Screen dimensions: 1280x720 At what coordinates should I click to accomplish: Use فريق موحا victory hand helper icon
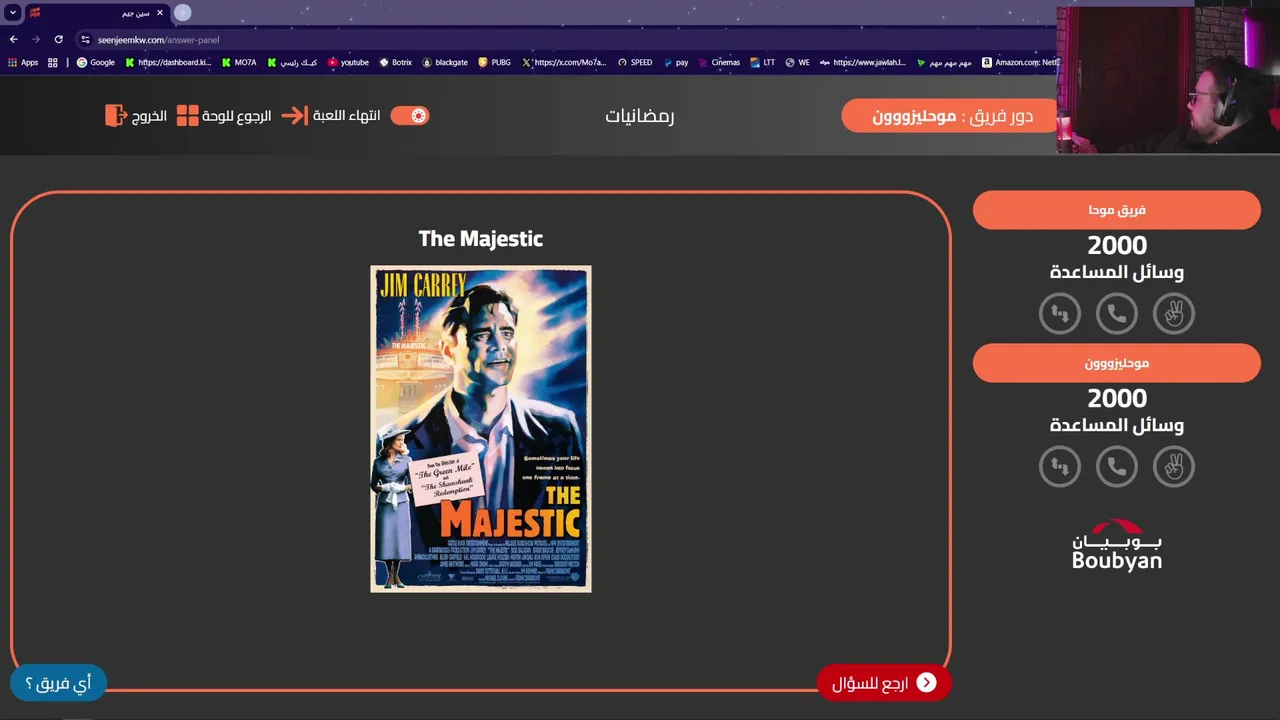1173,314
